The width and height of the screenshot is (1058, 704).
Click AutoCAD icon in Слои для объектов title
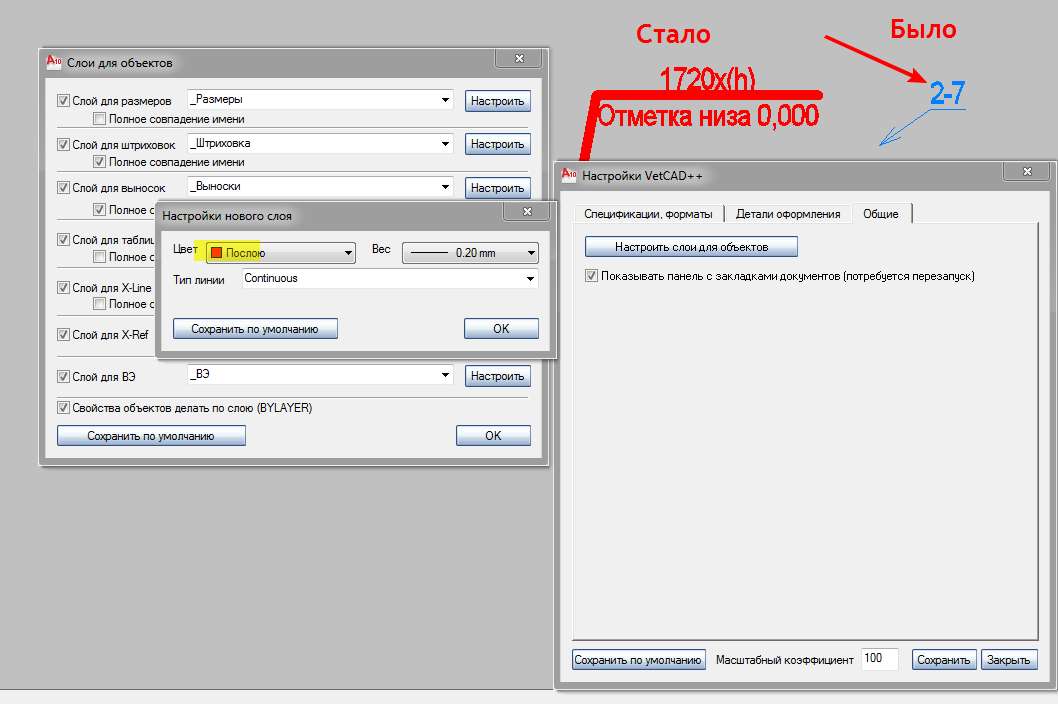[54, 62]
